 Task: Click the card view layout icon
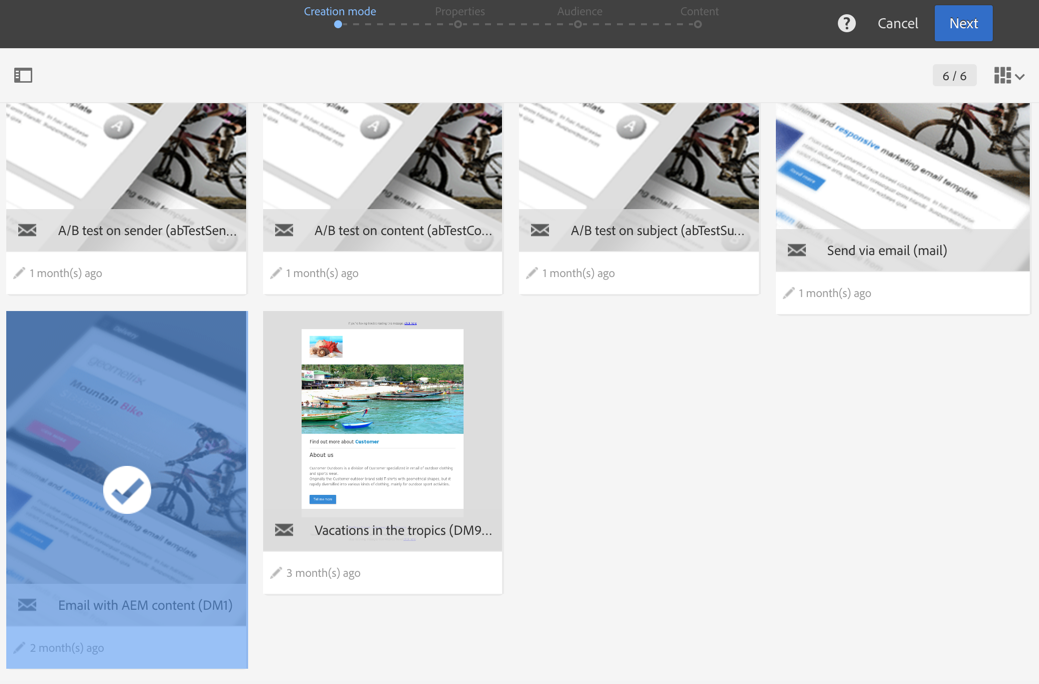click(x=1001, y=75)
